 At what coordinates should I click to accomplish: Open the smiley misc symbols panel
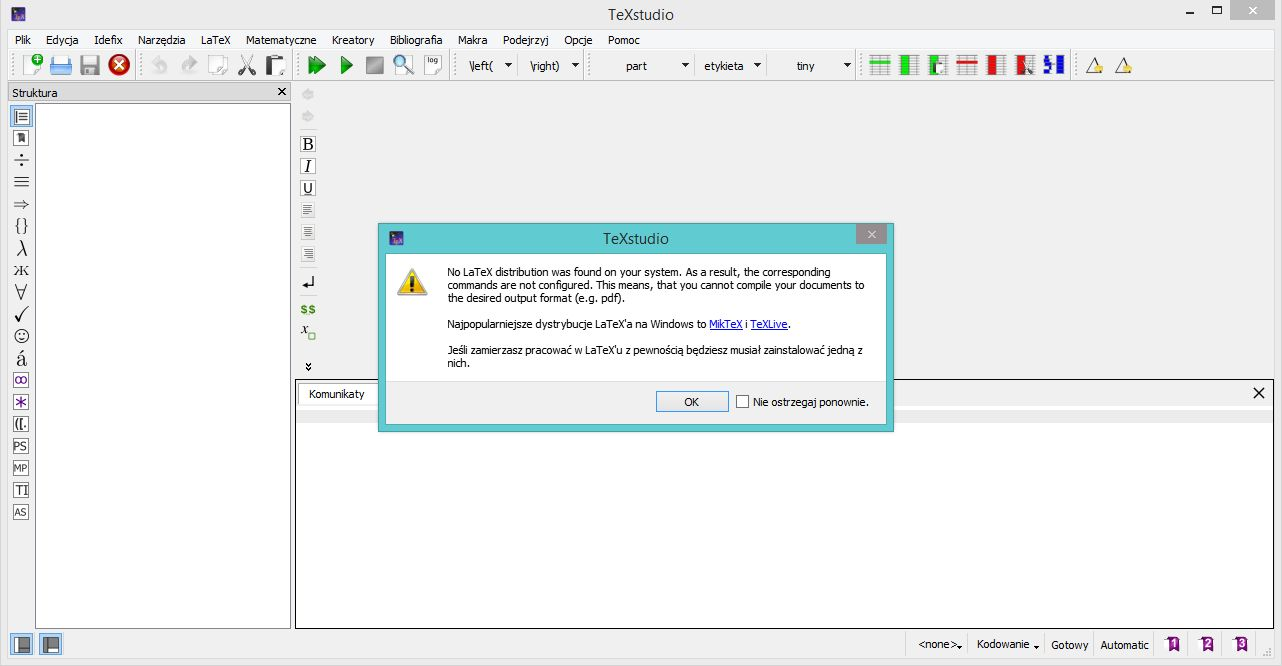click(21, 336)
